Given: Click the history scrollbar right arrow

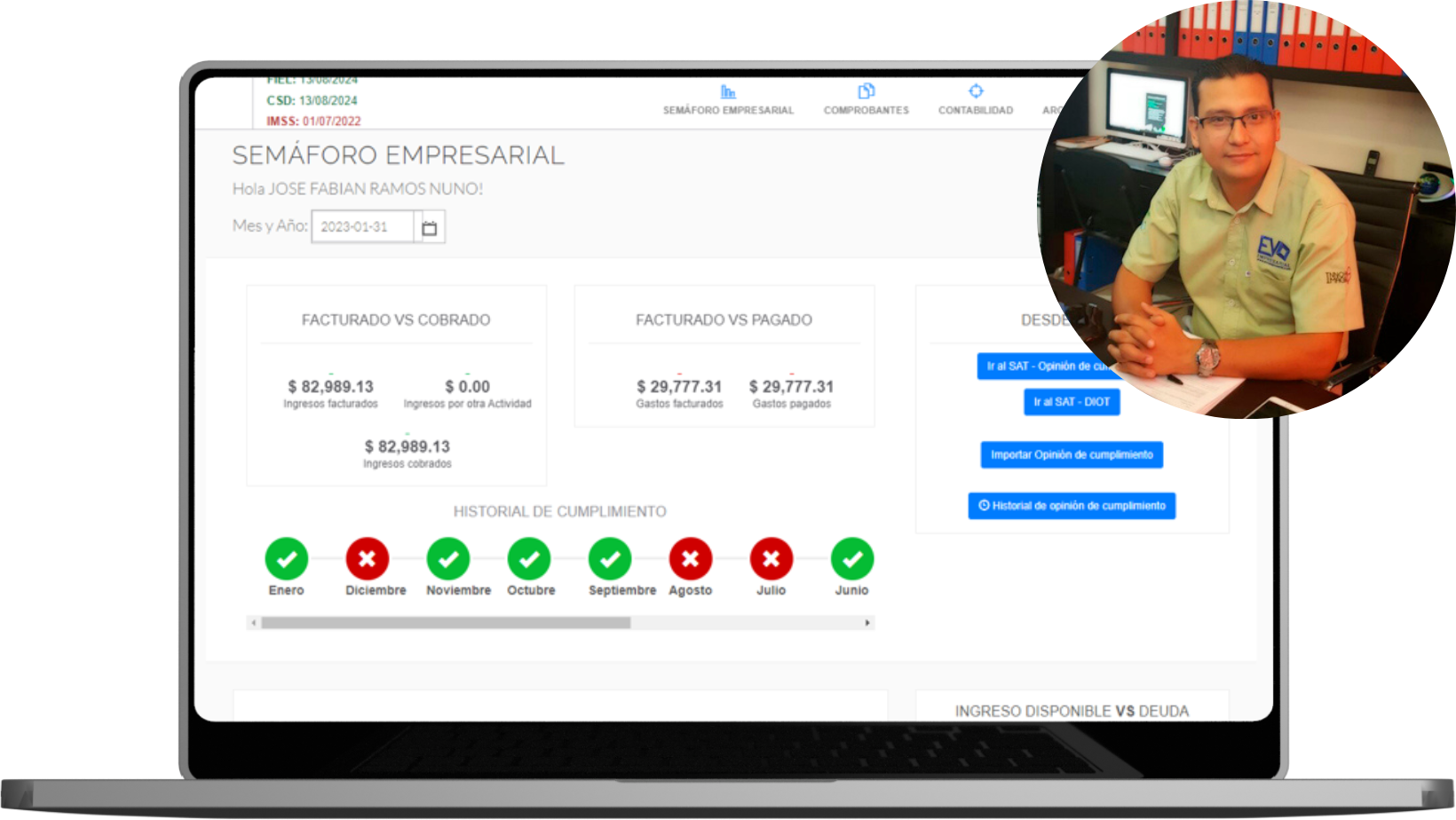Looking at the screenshot, I should click(867, 623).
